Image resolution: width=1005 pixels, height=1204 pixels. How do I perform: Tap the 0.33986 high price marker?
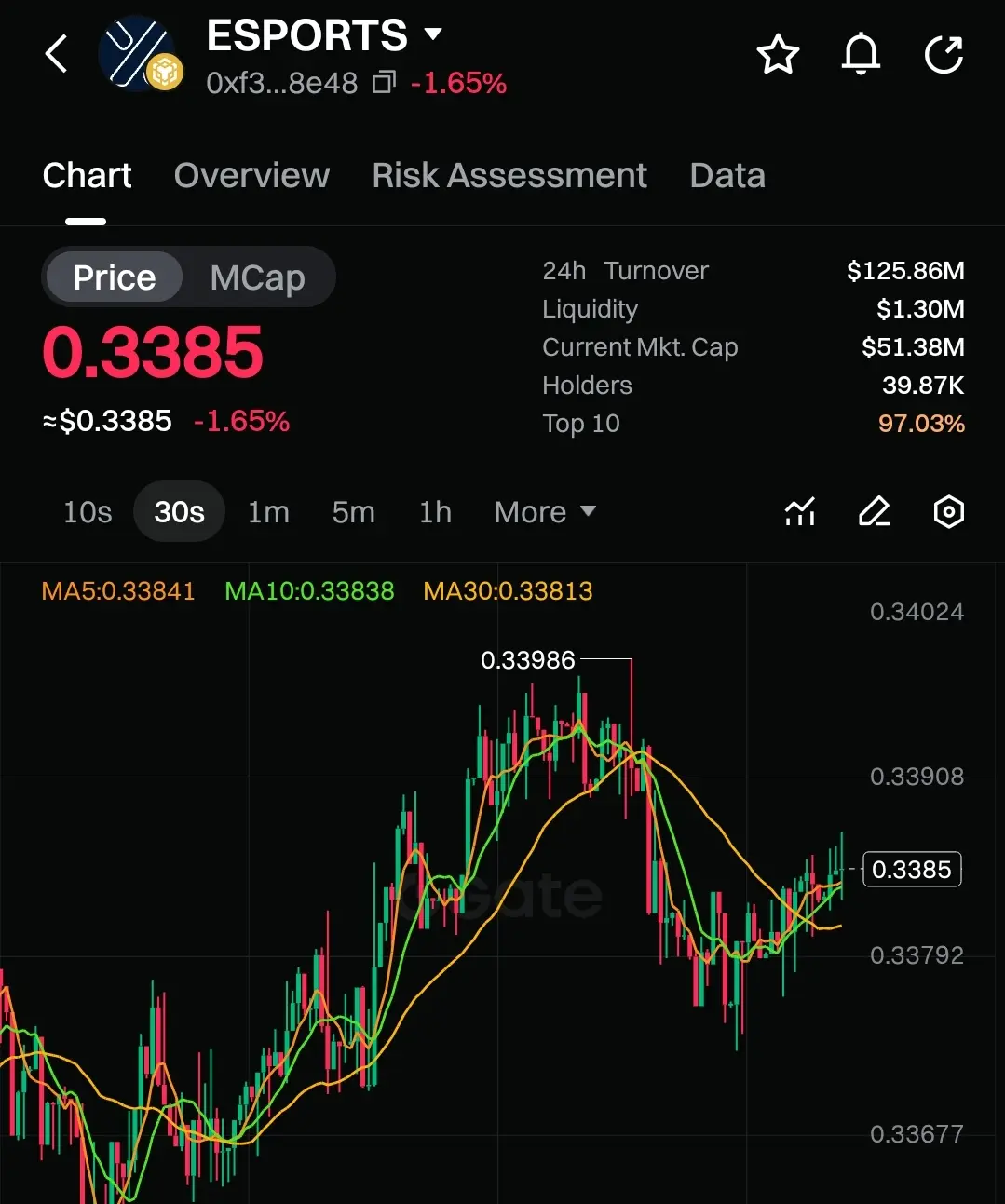tap(528, 660)
